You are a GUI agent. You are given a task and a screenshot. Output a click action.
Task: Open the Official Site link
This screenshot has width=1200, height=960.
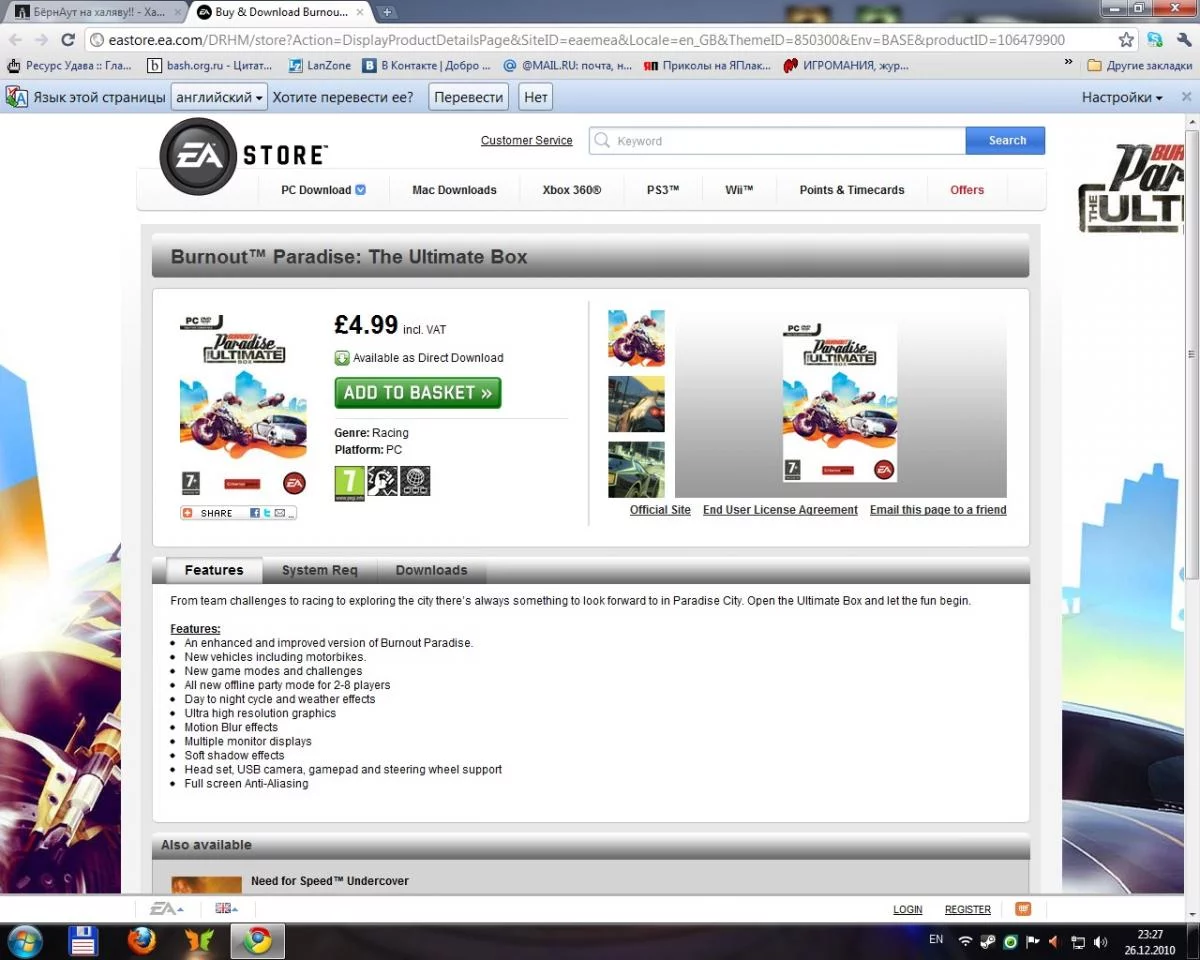coord(660,510)
